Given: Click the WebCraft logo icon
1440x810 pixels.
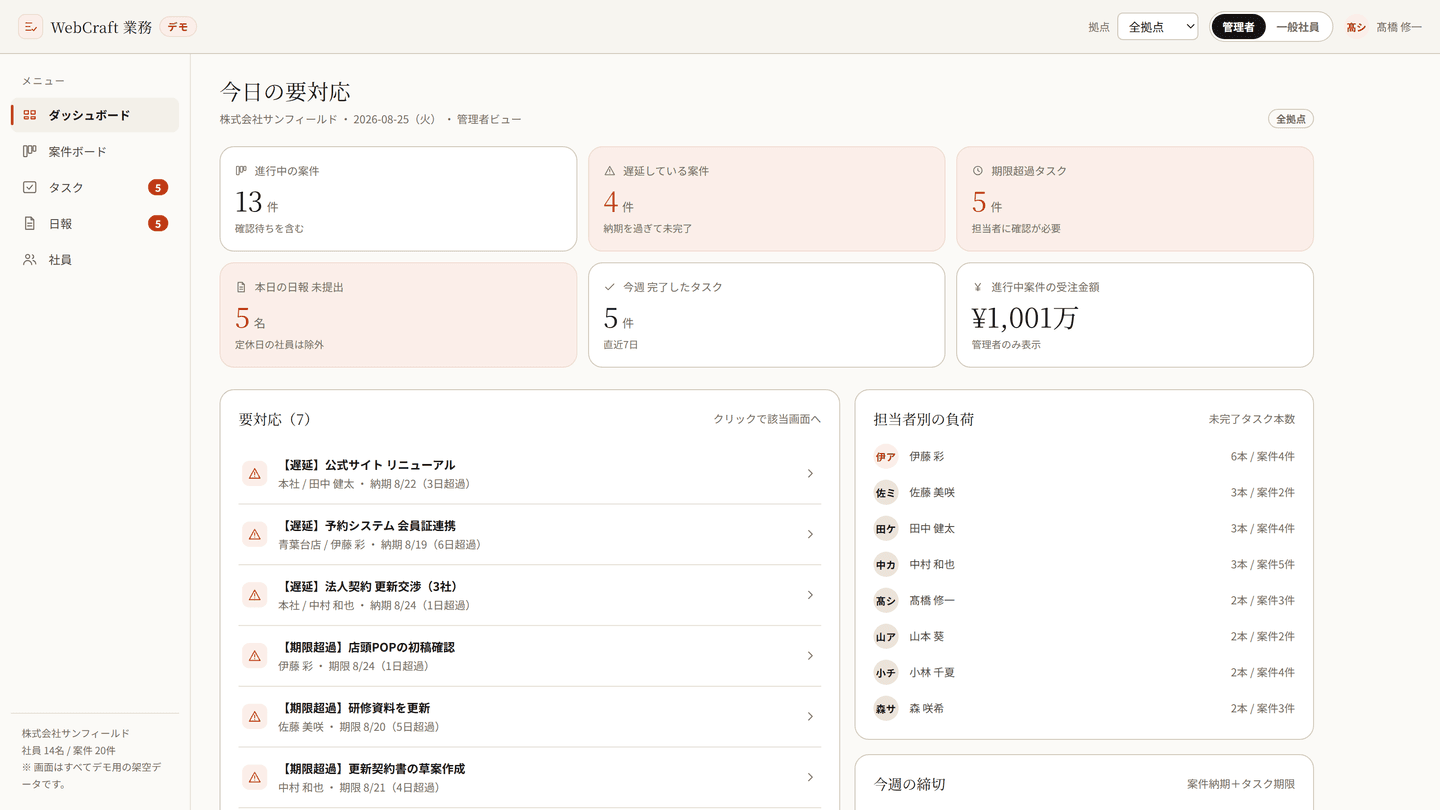Looking at the screenshot, I should [30, 27].
